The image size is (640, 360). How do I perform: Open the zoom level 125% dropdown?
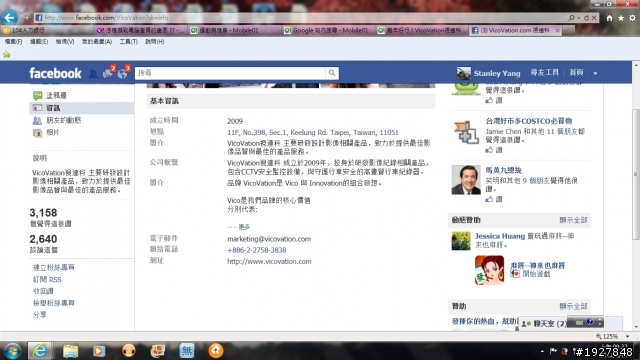pyautogui.click(x=627, y=337)
